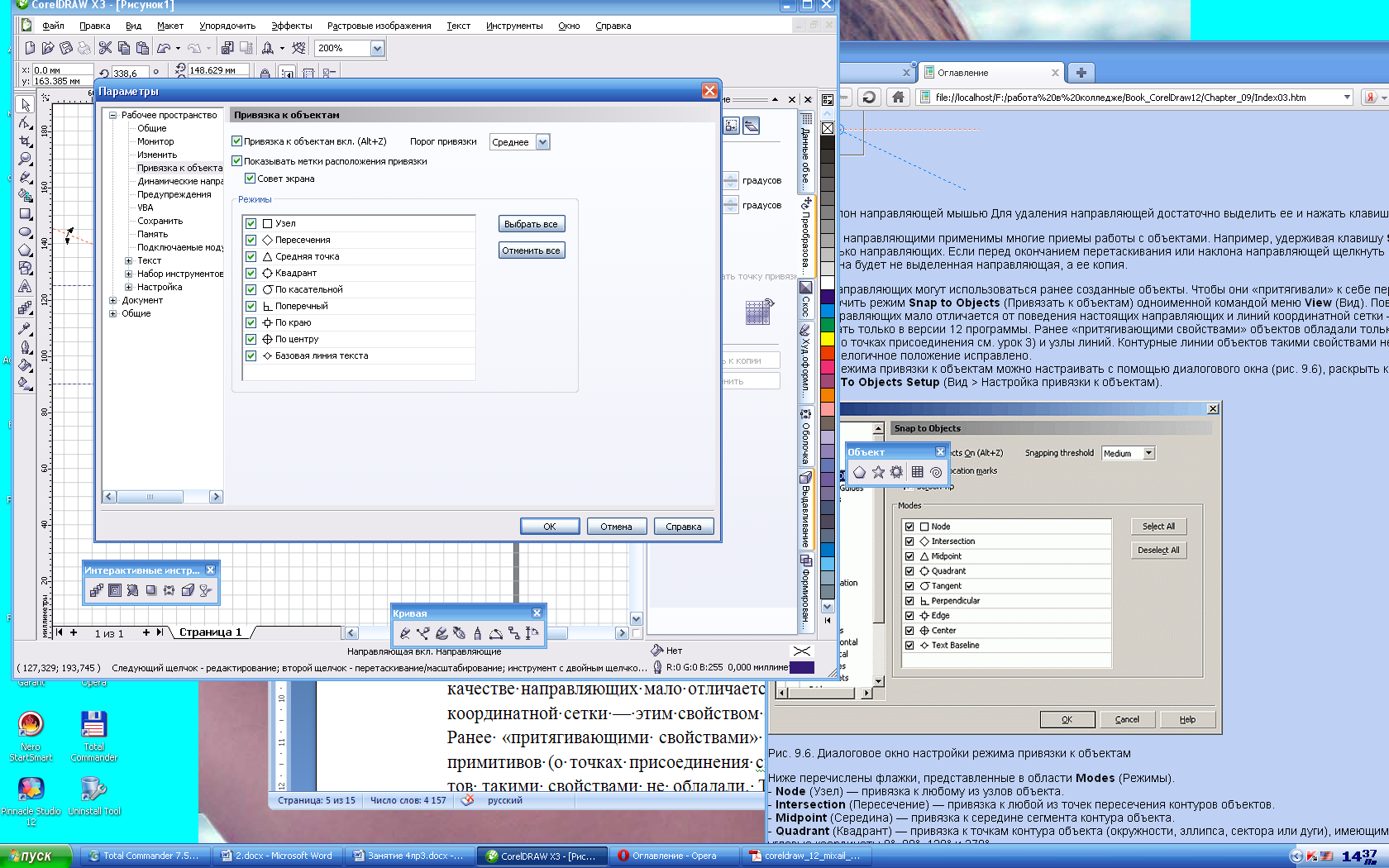Click the Paste clipboard icon
The image size is (1389, 868).
[142, 48]
